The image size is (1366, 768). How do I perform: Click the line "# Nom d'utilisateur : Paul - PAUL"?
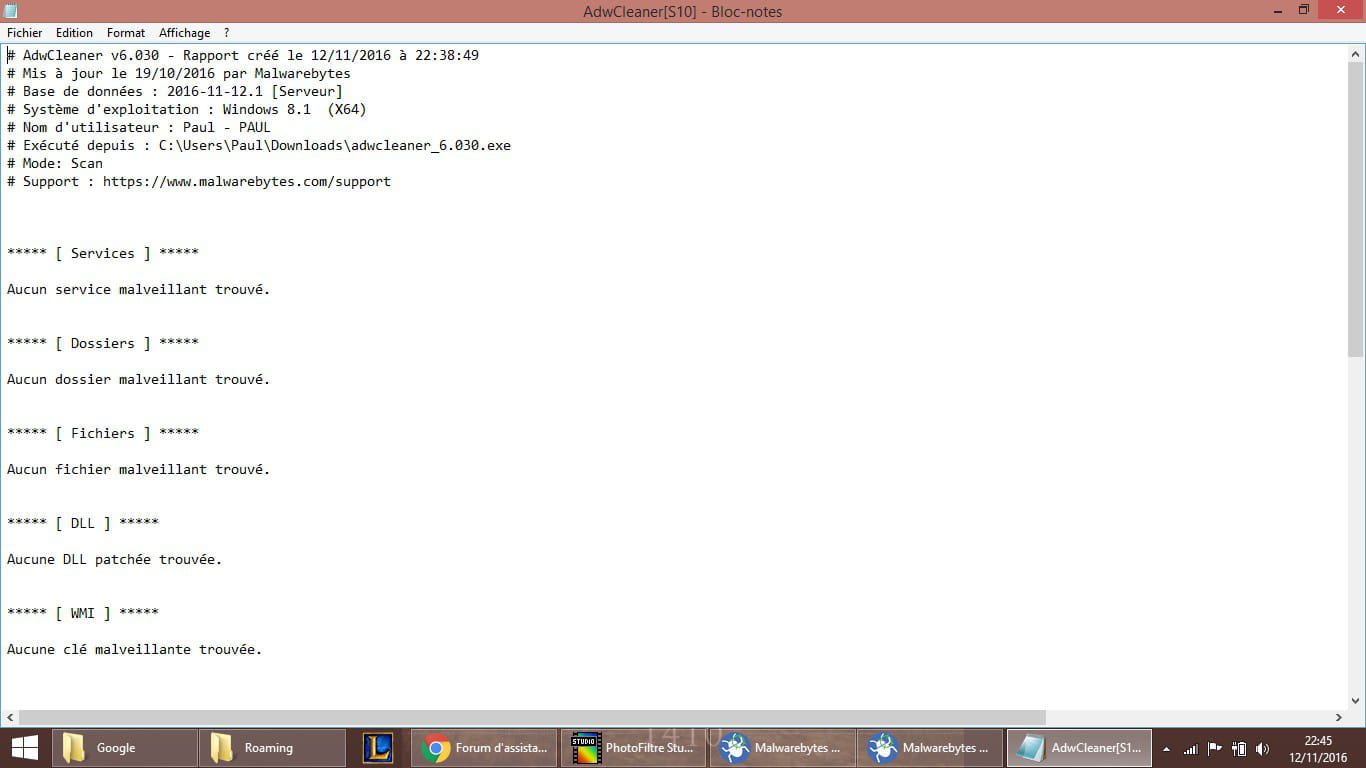pos(139,127)
